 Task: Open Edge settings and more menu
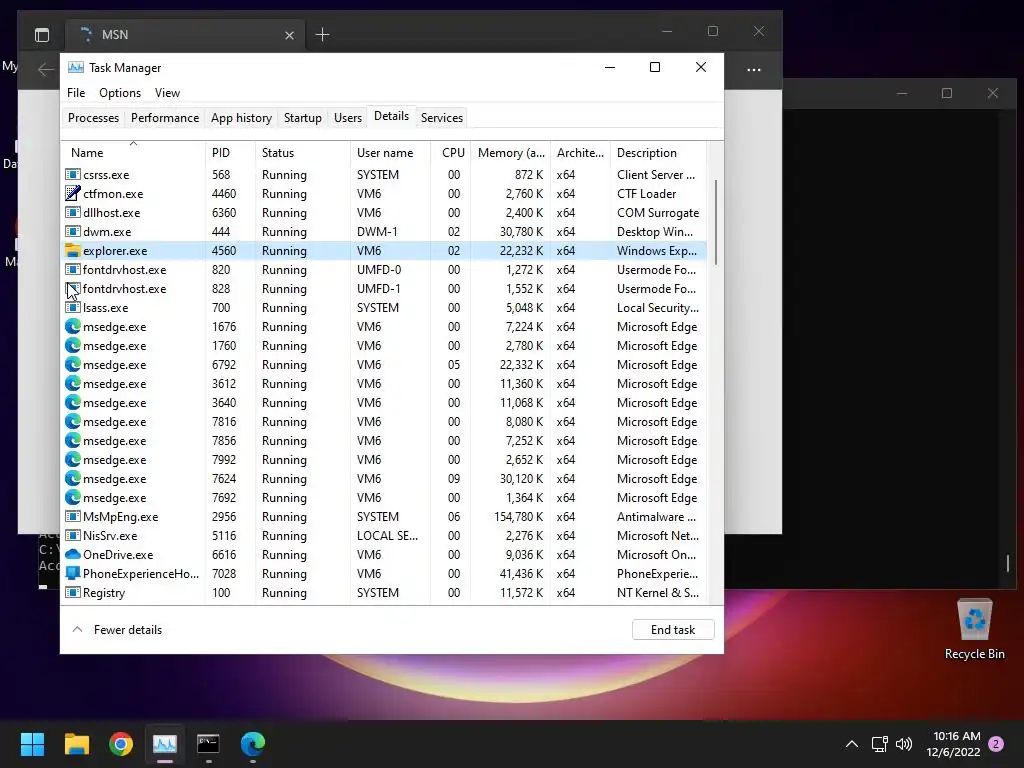[754, 69]
